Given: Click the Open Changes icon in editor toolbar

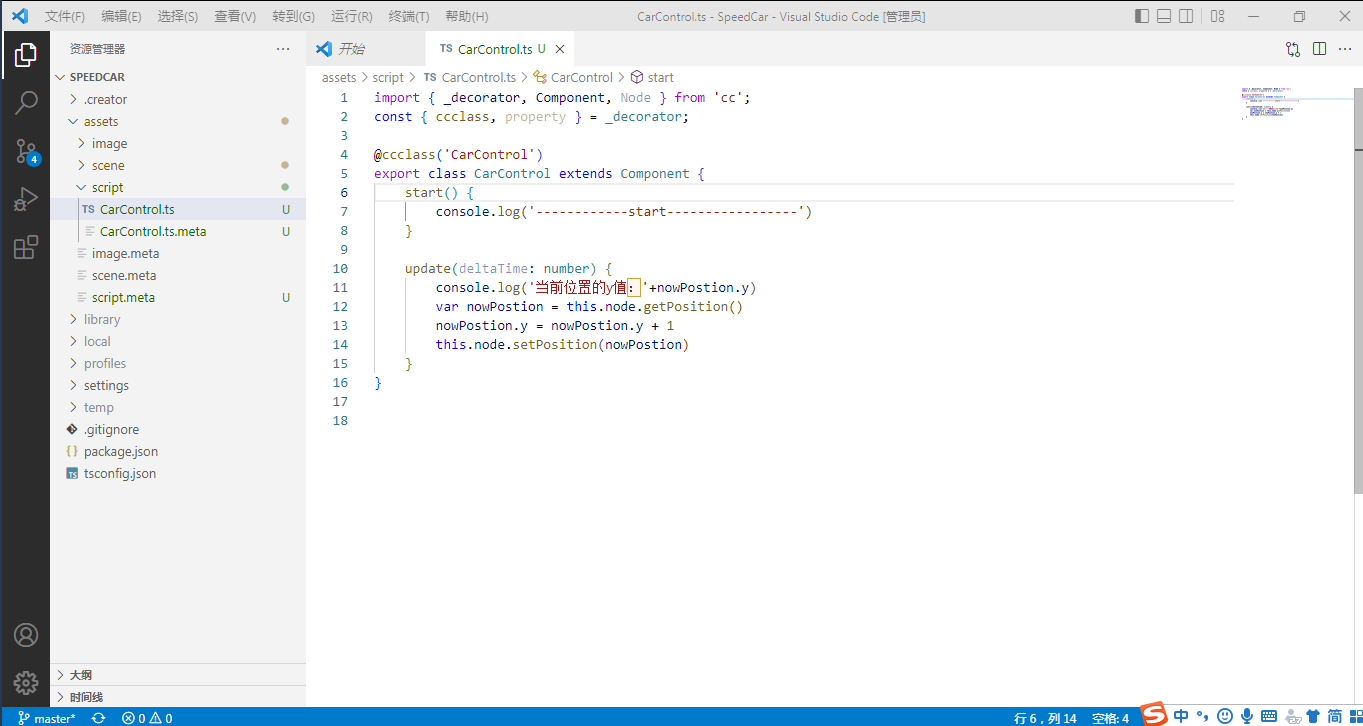Looking at the screenshot, I should (x=1293, y=49).
